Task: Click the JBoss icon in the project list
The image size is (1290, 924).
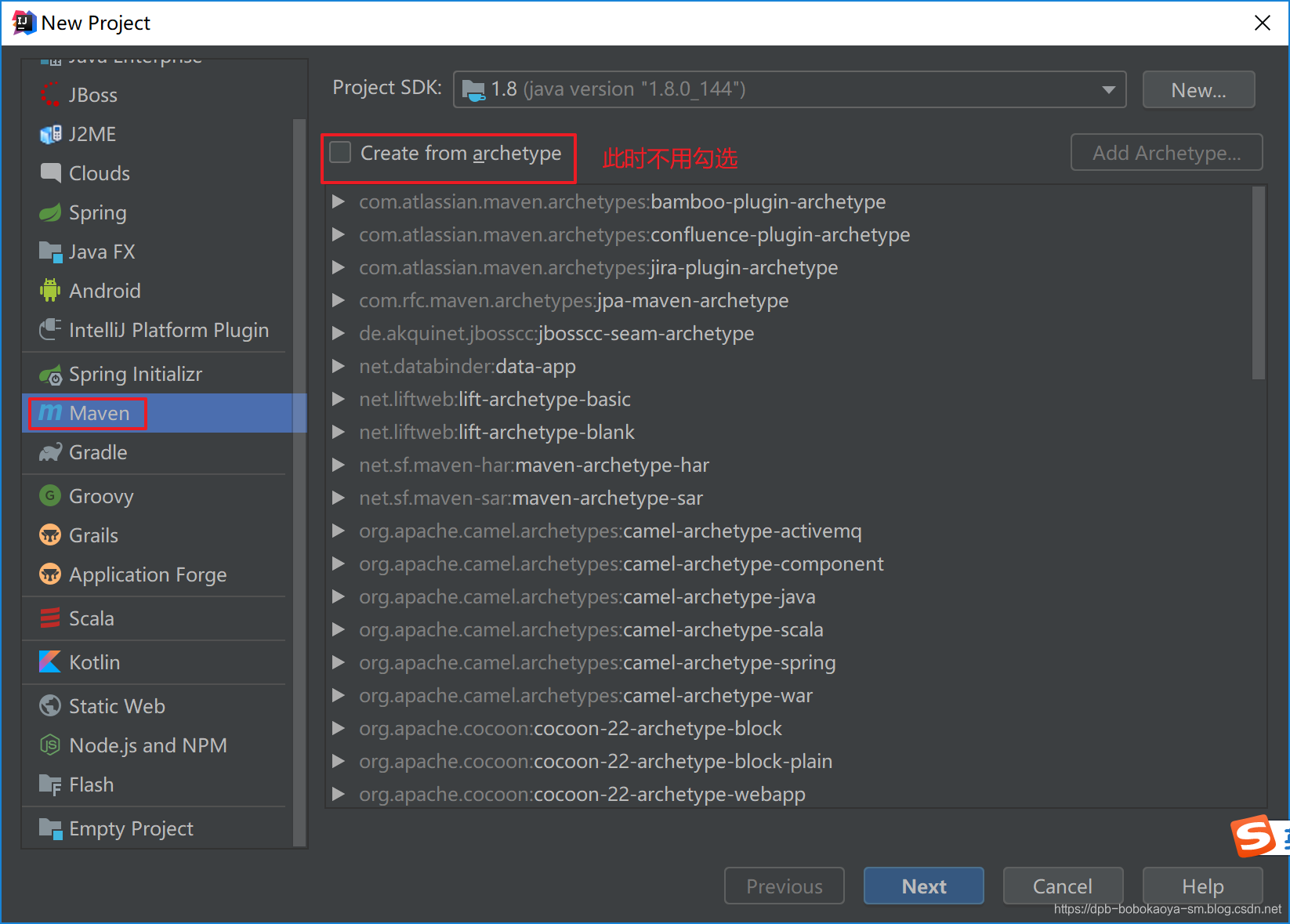Action: pos(50,95)
